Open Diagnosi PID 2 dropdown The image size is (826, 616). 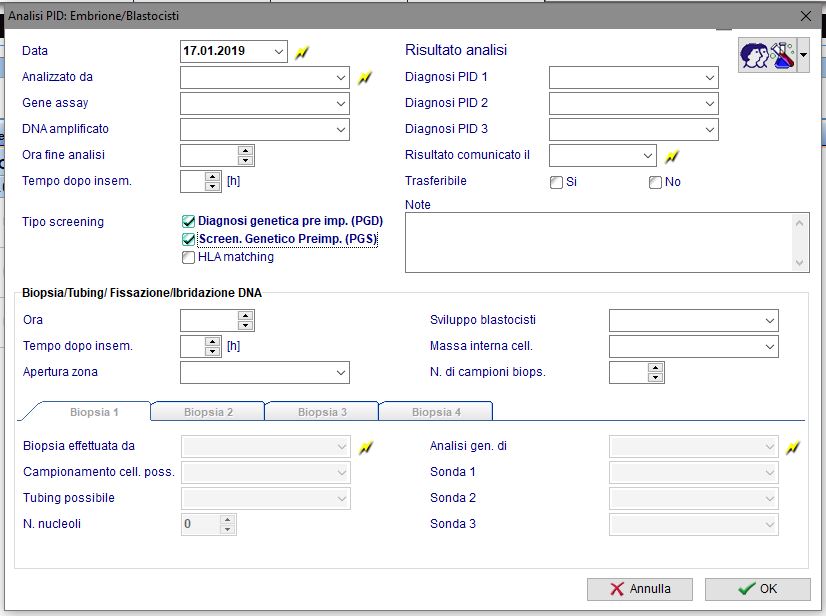coord(710,103)
